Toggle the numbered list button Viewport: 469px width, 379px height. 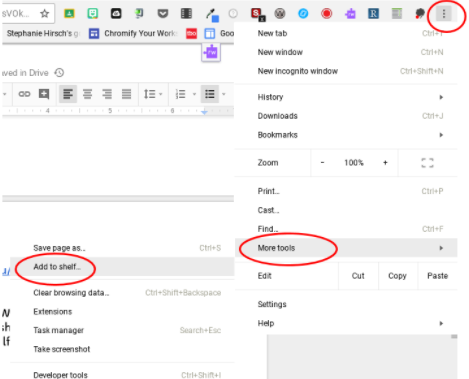click(x=180, y=94)
